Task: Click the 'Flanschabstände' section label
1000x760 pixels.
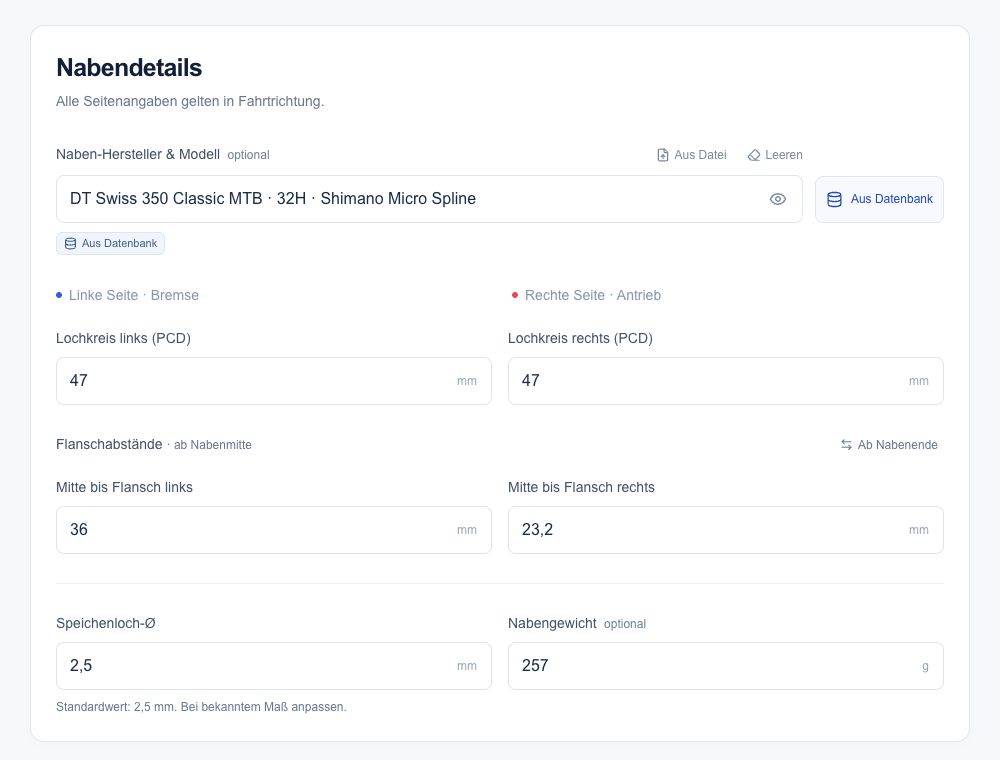Action: pyautogui.click(x=109, y=444)
